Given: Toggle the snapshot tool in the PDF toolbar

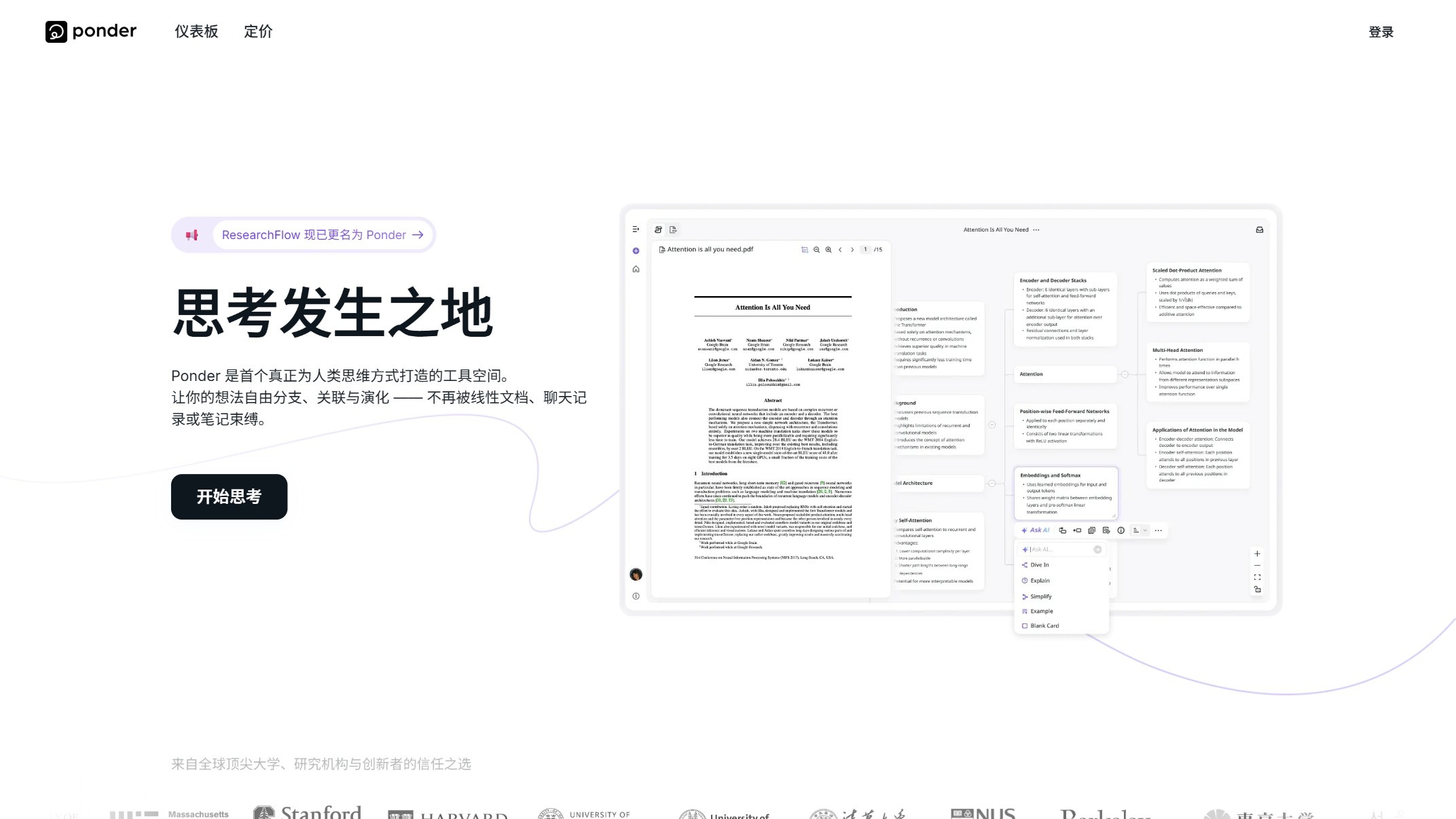Looking at the screenshot, I should pyautogui.click(x=804, y=250).
